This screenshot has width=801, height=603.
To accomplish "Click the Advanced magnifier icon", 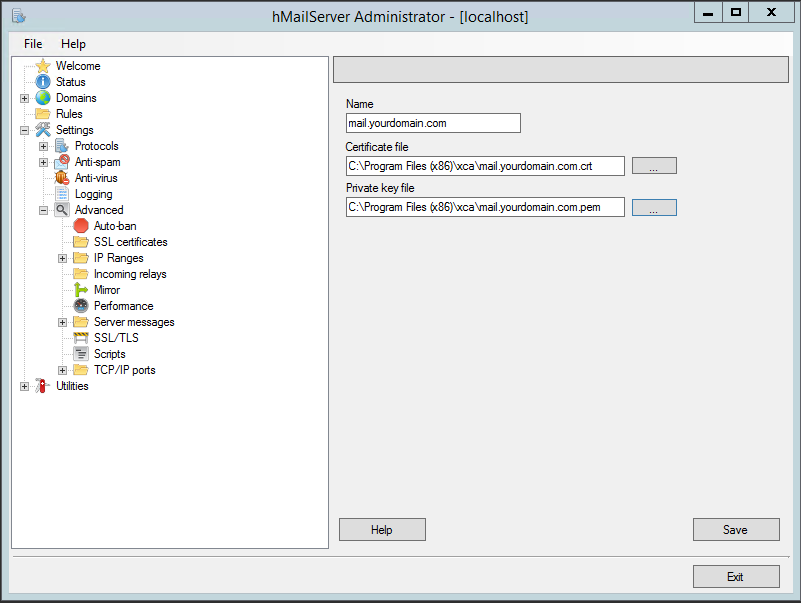I will (x=62, y=210).
